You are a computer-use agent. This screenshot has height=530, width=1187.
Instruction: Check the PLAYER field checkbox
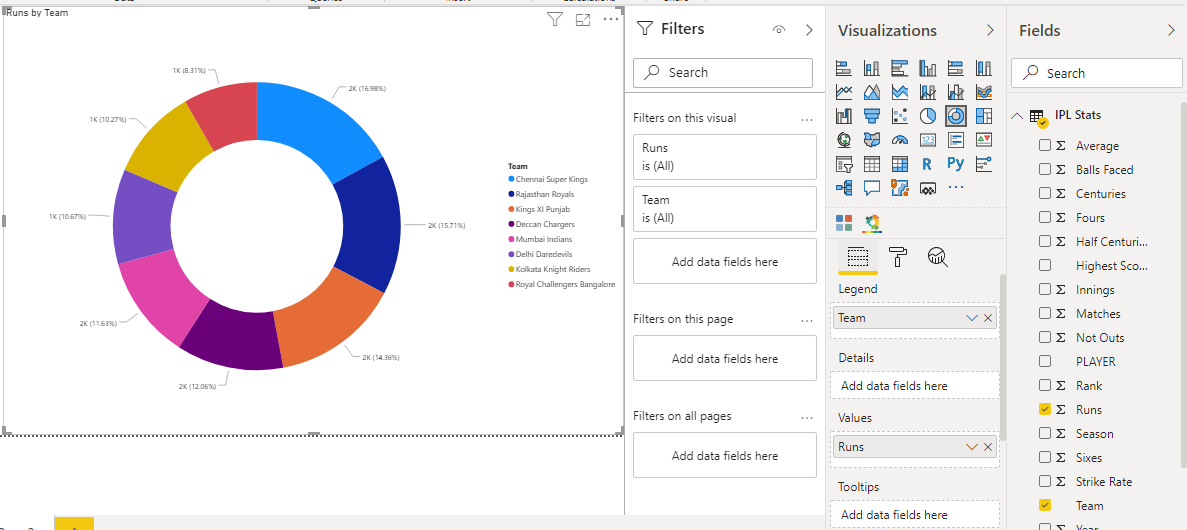click(x=1045, y=361)
